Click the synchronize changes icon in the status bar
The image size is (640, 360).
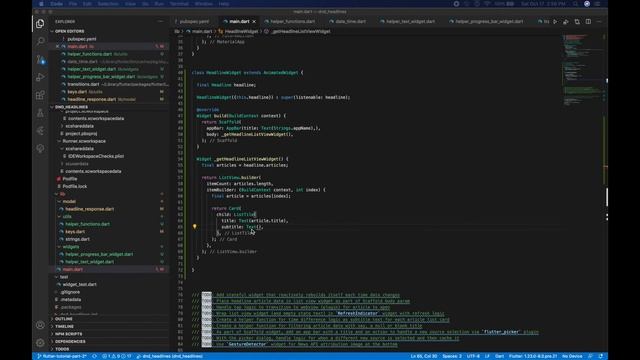(x=94, y=356)
